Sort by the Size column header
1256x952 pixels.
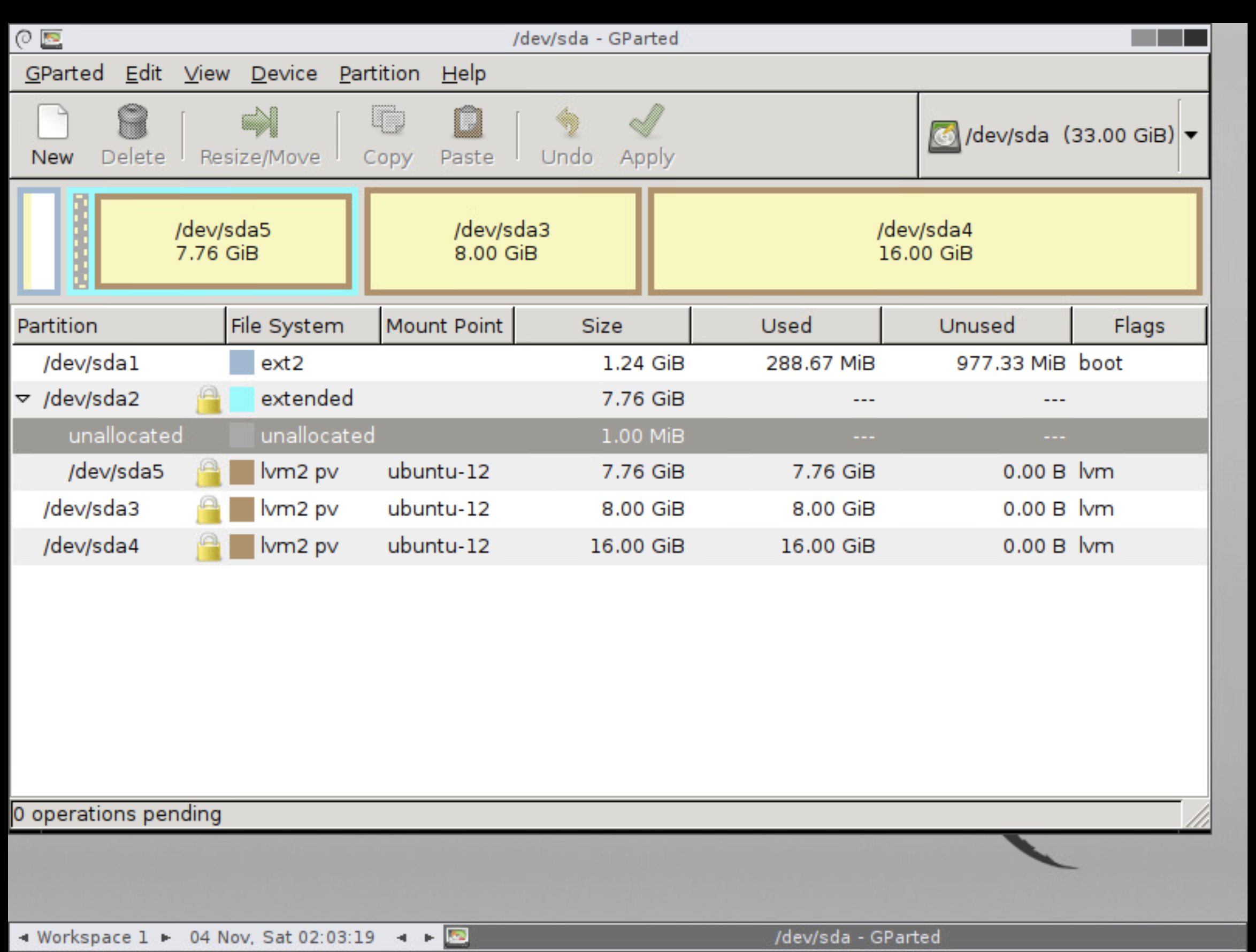coord(602,326)
